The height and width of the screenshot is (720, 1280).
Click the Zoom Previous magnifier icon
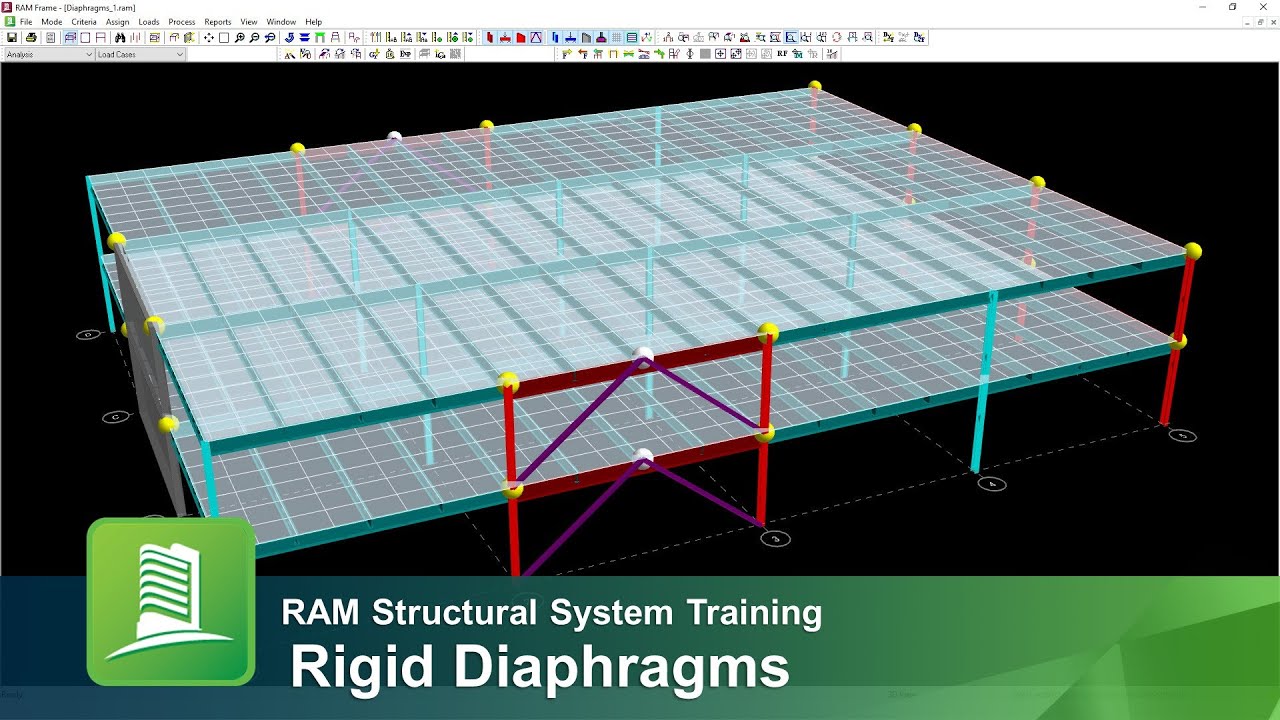[x=270, y=38]
